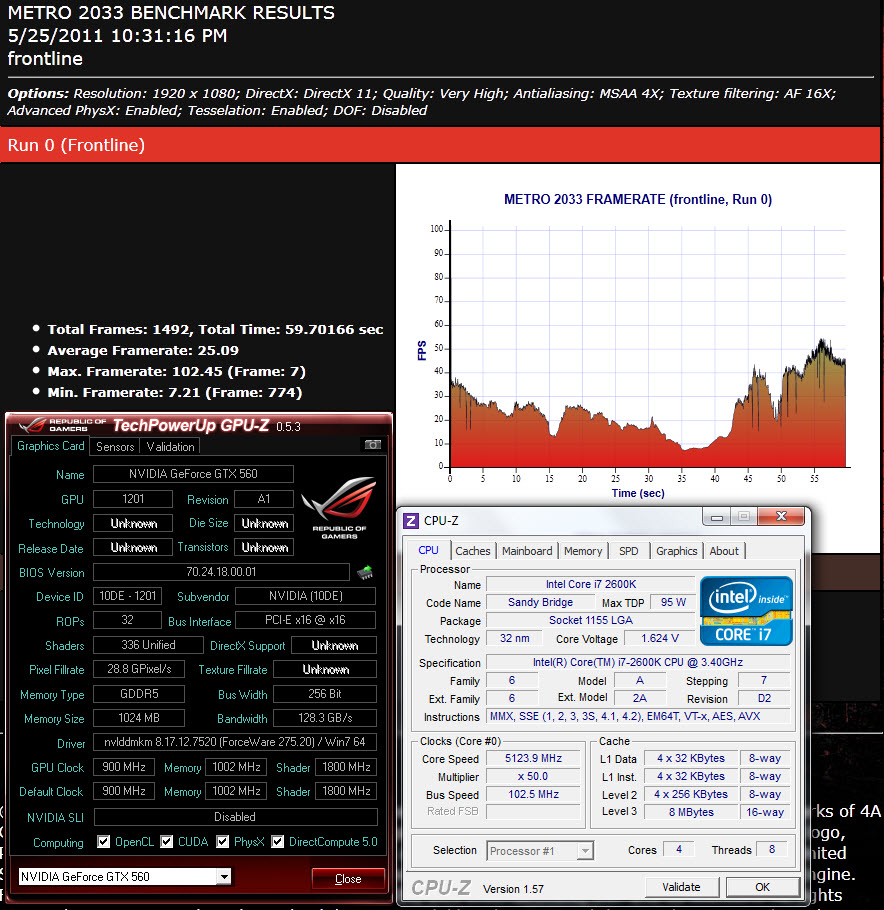The image size is (884, 910).
Task: Click the Bus Interface PCI-E x16 value
Action: click(x=305, y=620)
